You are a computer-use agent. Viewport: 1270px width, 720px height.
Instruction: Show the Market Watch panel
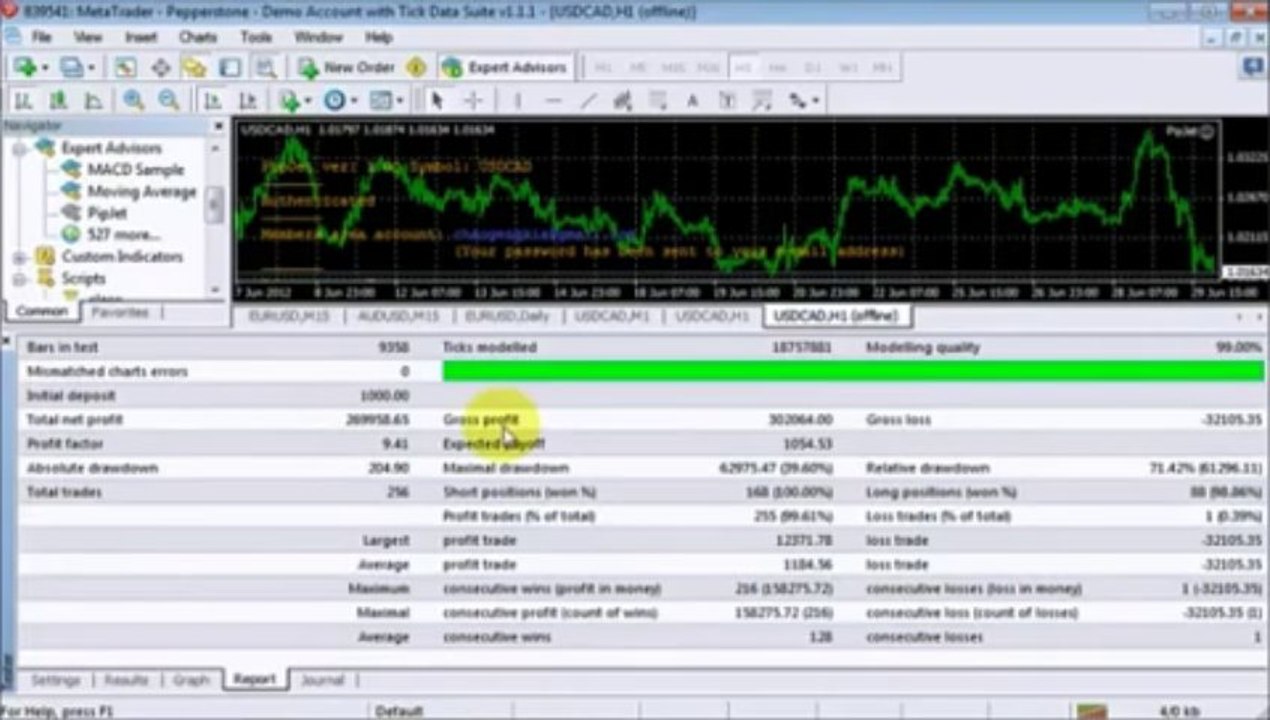(125, 67)
